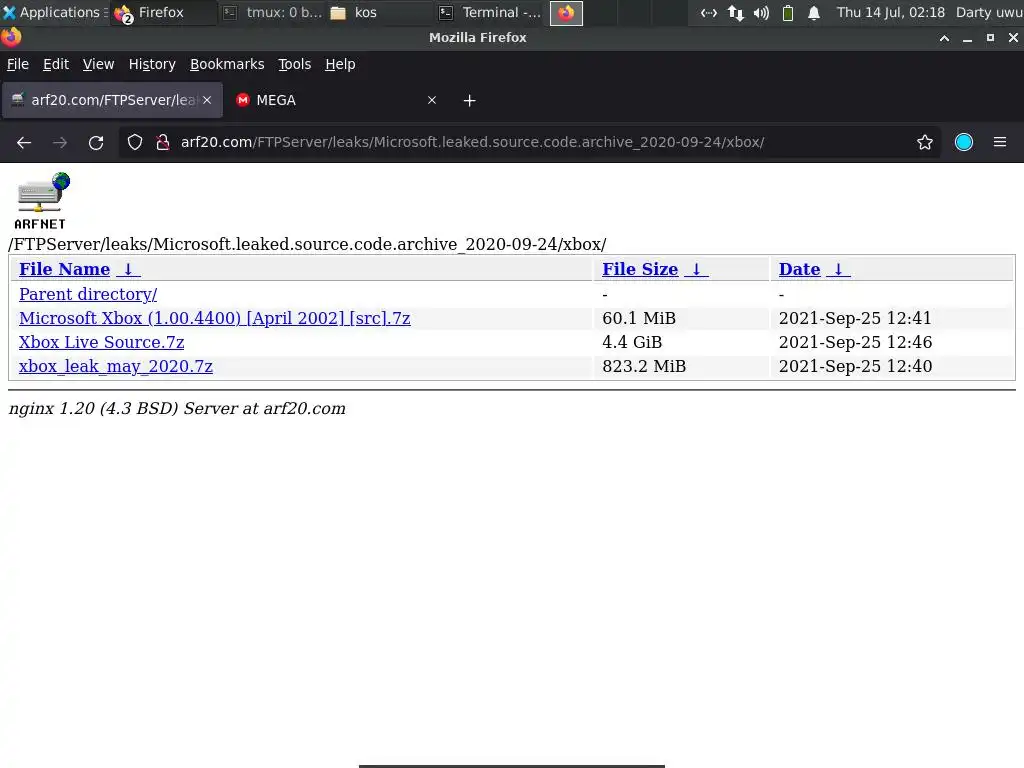Screen dimensions: 1024x768
Task: Open the Darty uwu user menu
Action: (x=989, y=12)
